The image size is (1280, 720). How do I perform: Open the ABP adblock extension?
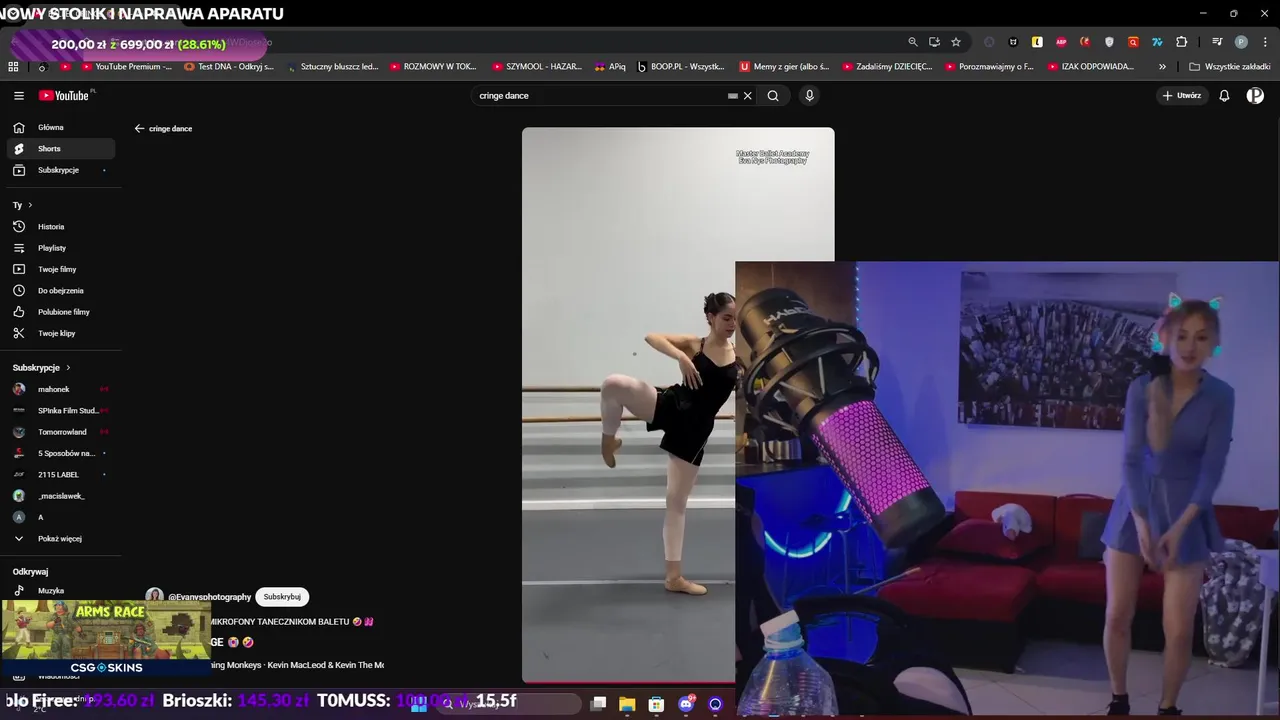pos(1061,42)
